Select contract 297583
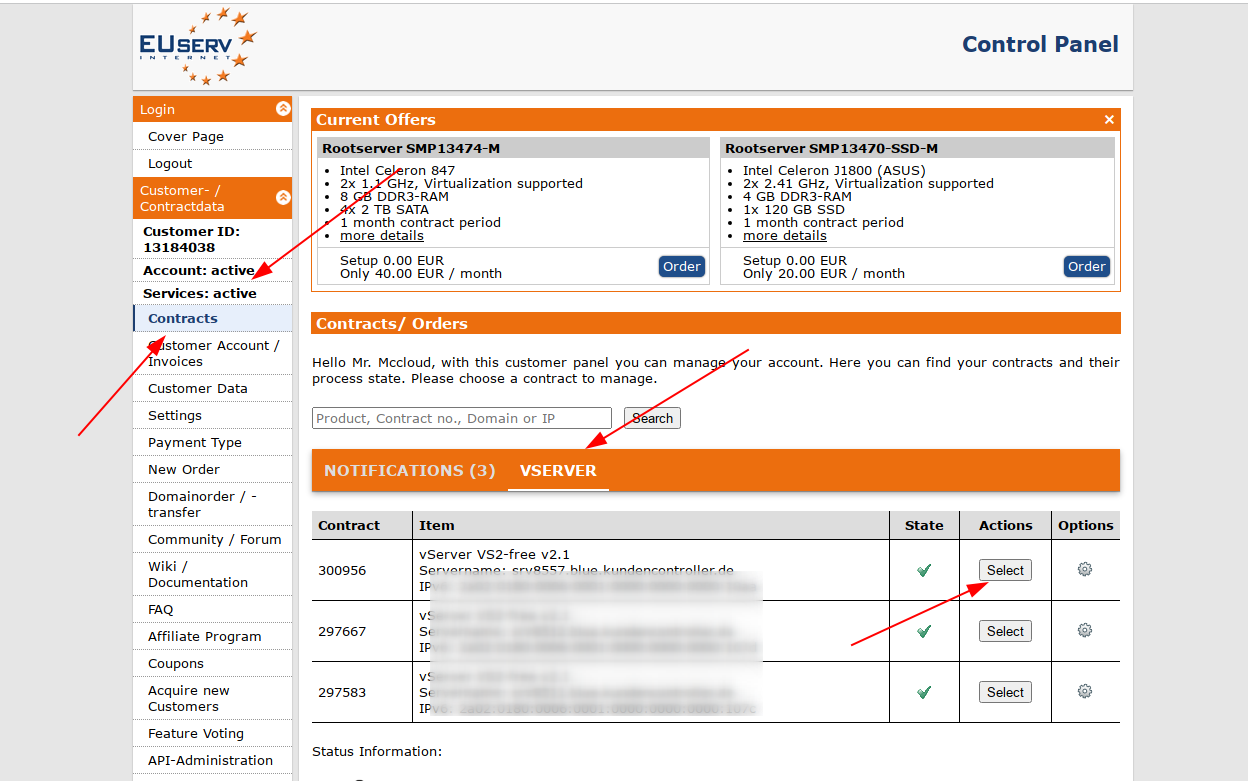Viewport: 1248px width, 781px height. (1005, 692)
